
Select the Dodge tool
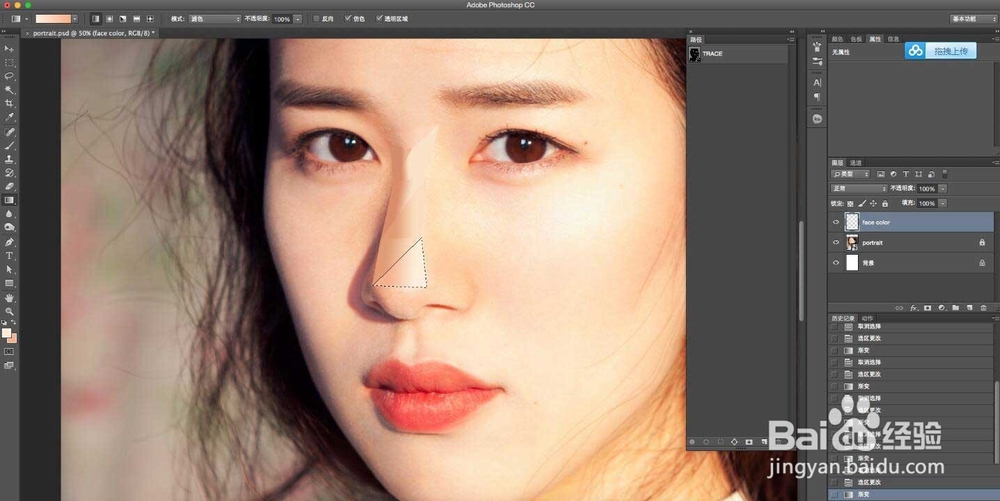pos(9,228)
